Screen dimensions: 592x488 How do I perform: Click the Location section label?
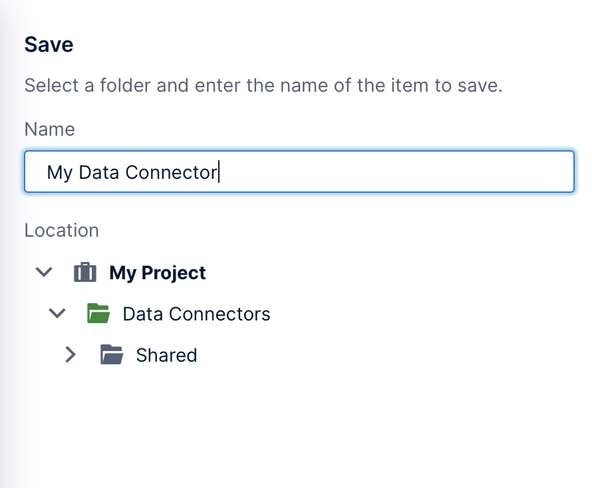coord(62,230)
